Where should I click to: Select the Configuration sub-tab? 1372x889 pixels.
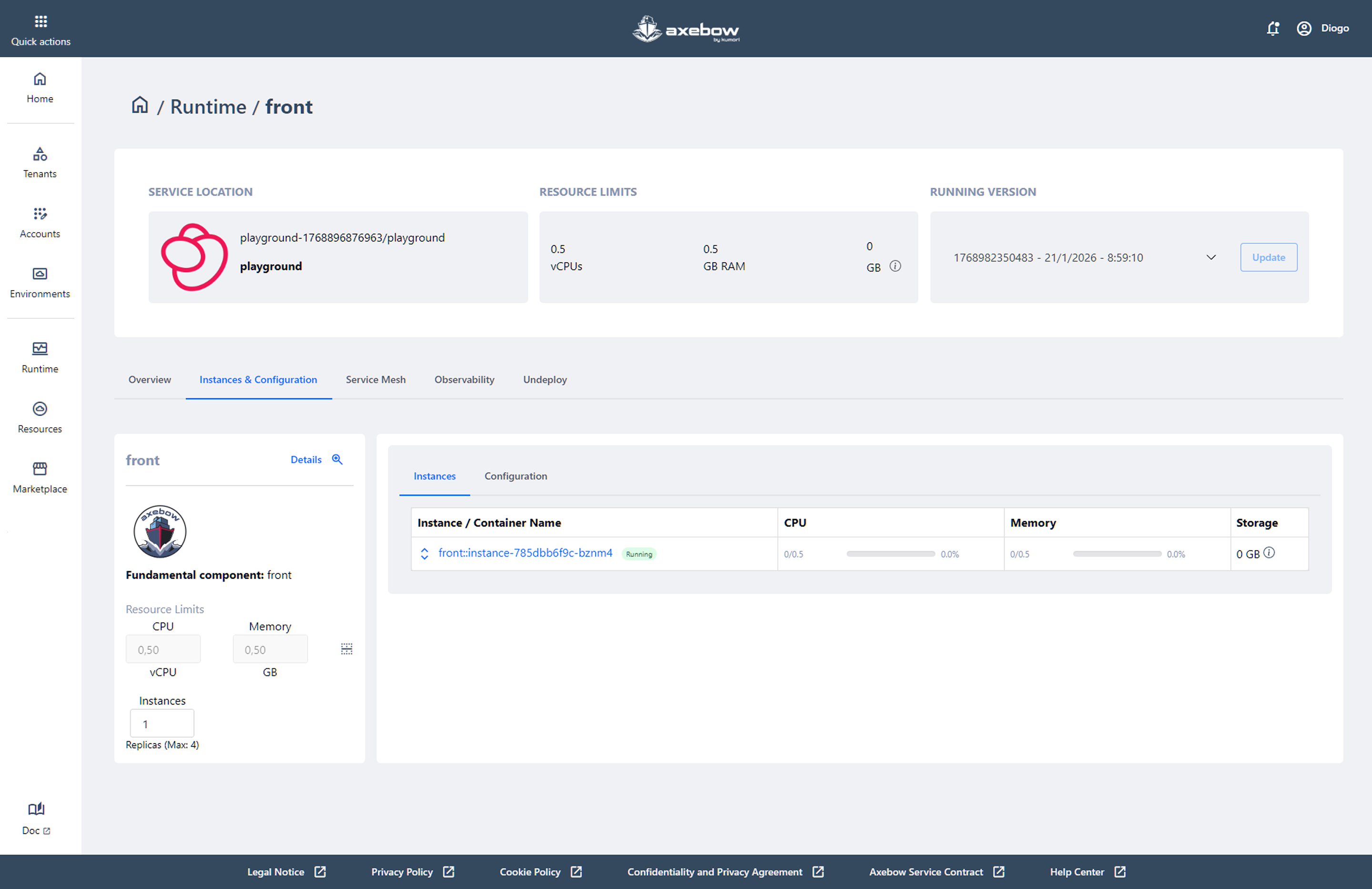515,476
